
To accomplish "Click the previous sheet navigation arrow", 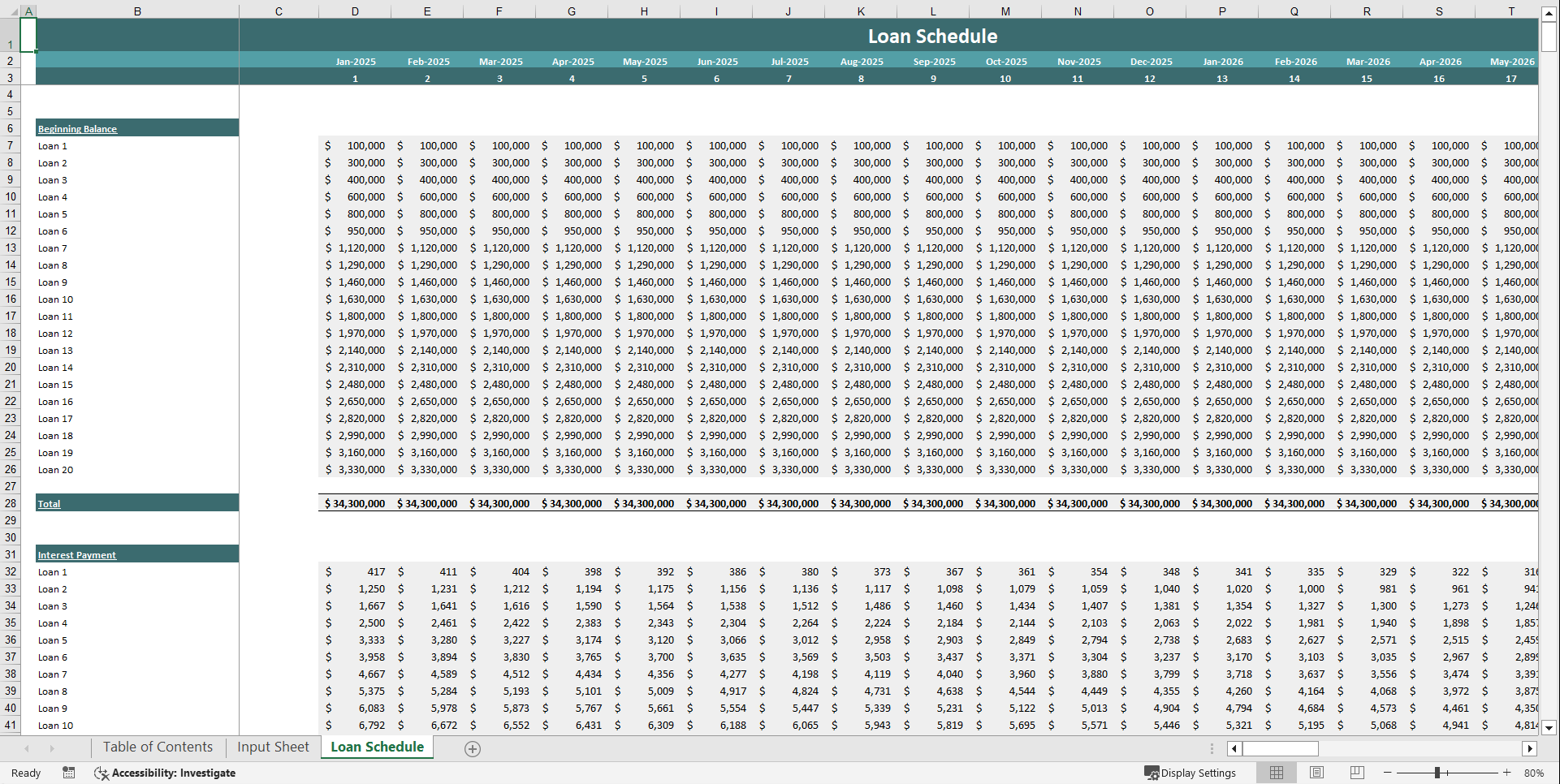I will coord(28,747).
